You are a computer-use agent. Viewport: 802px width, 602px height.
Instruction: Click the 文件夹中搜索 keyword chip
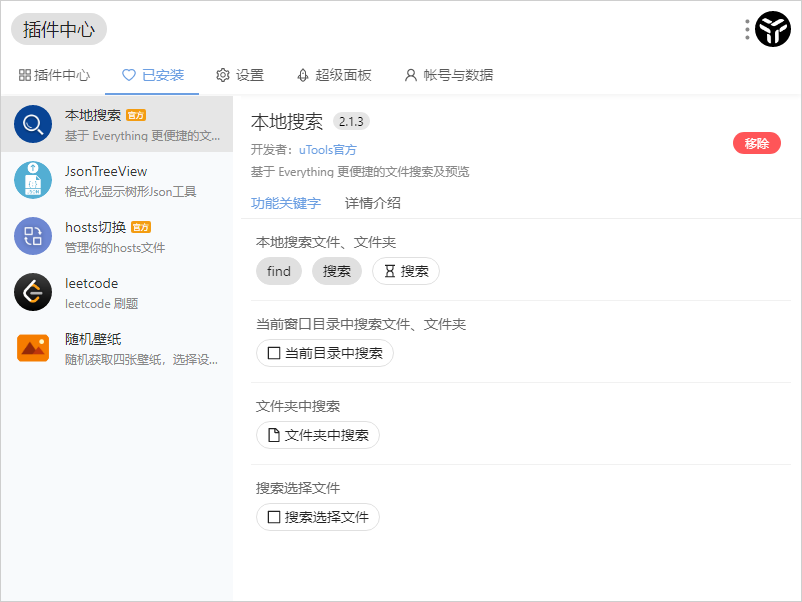click(x=318, y=435)
